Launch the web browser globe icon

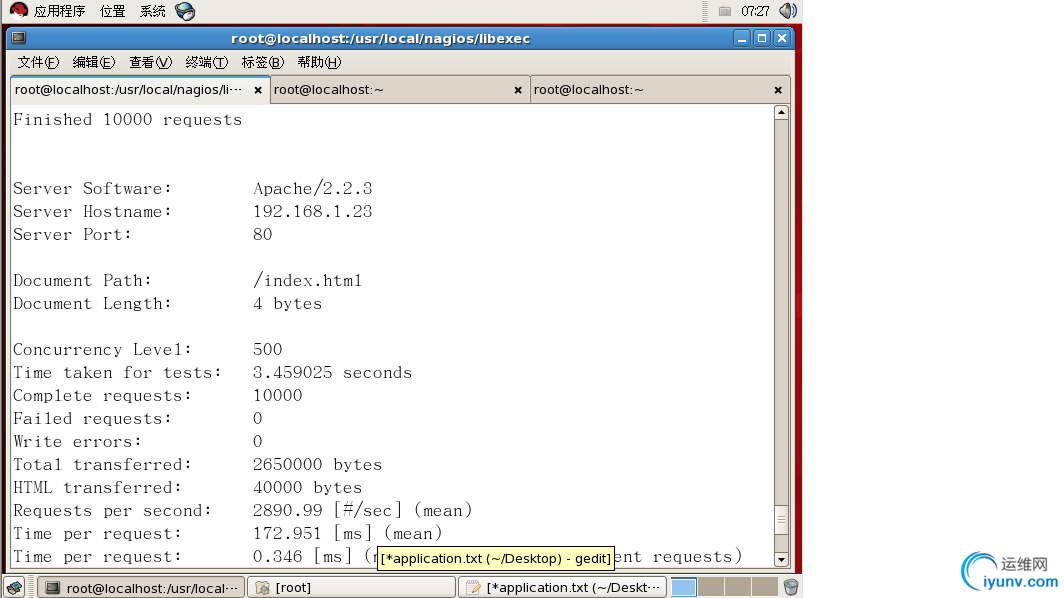(185, 11)
